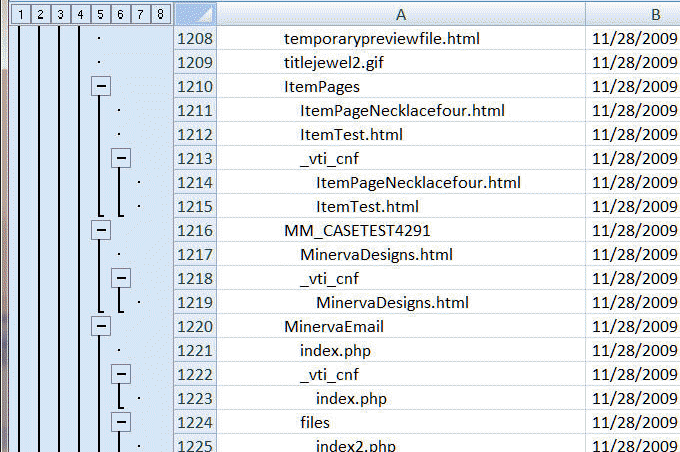Image resolution: width=680 pixels, height=452 pixels.
Task: Select row 1208 header
Action: pos(195,39)
